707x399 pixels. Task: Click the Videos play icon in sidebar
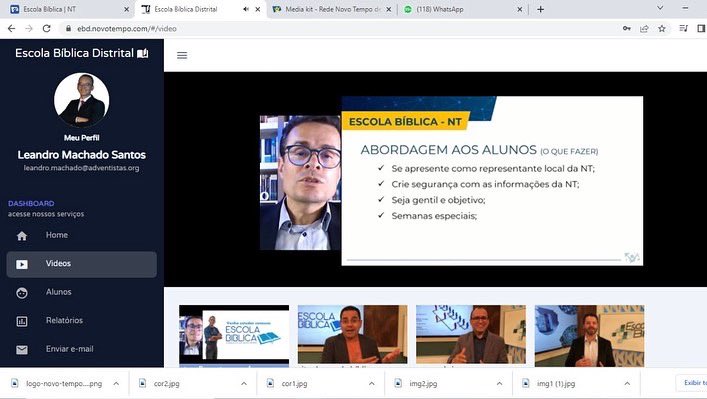pyautogui.click(x=22, y=264)
